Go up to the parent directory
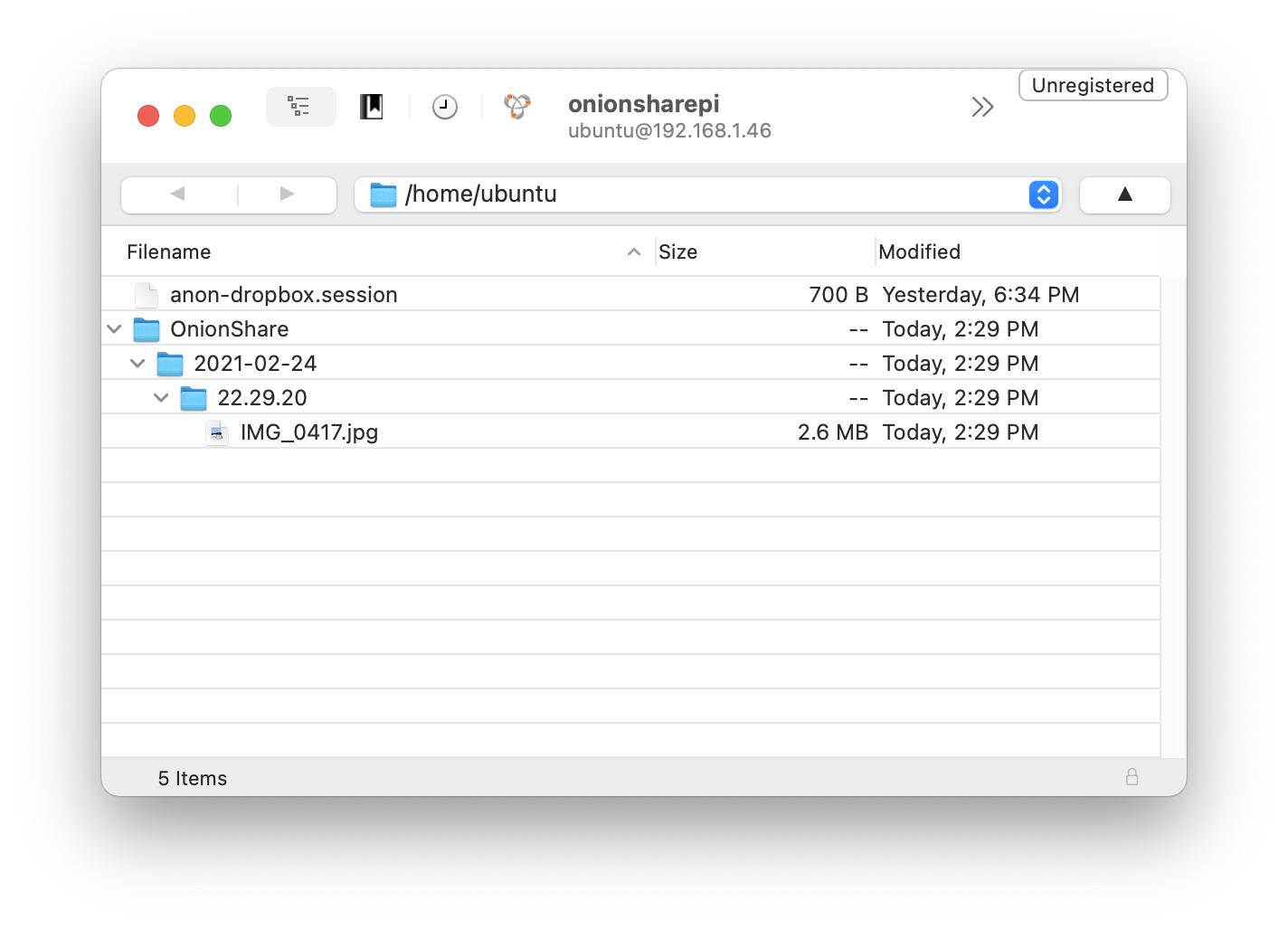The image size is (1288, 930). point(1125,195)
